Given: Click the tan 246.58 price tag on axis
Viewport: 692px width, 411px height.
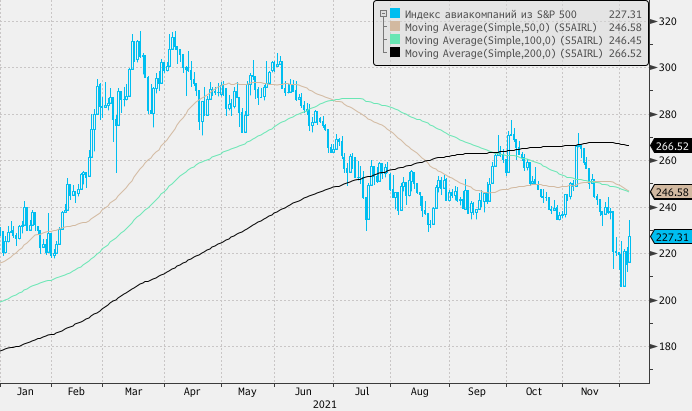Looking at the screenshot, I should (x=669, y=192).
